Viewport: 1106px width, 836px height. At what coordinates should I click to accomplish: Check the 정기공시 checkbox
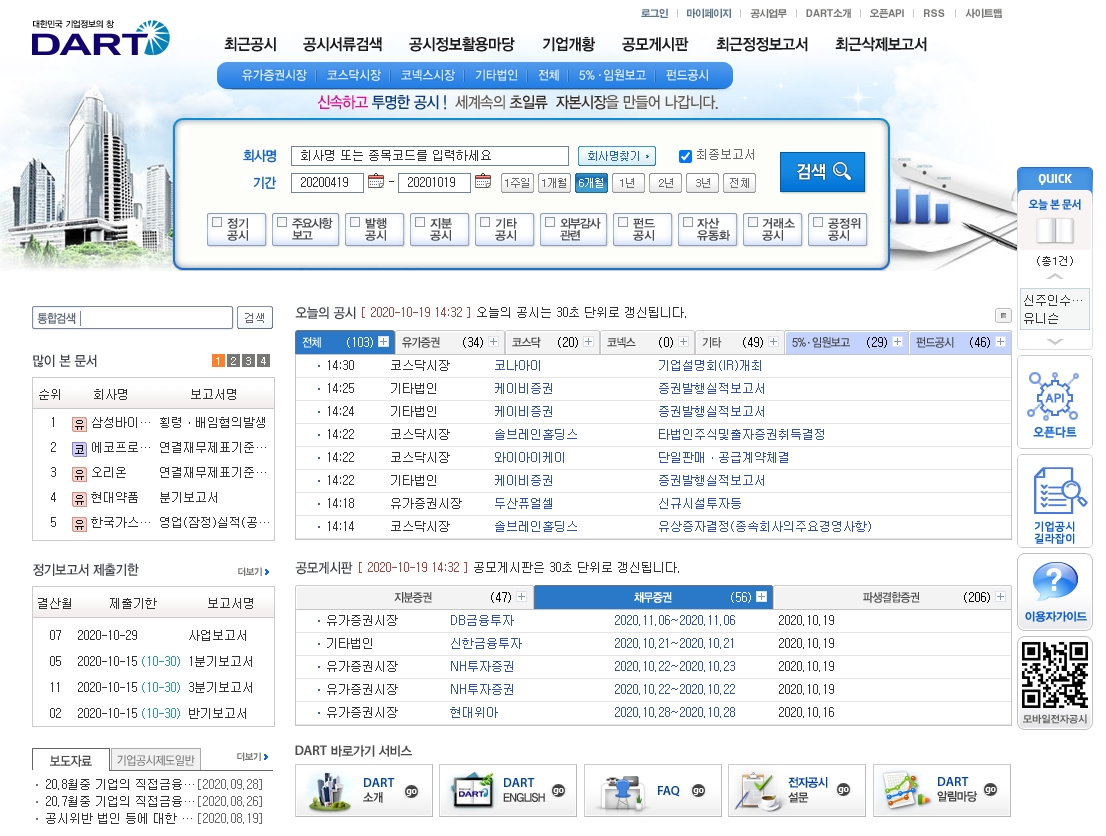tap(217, 222)
